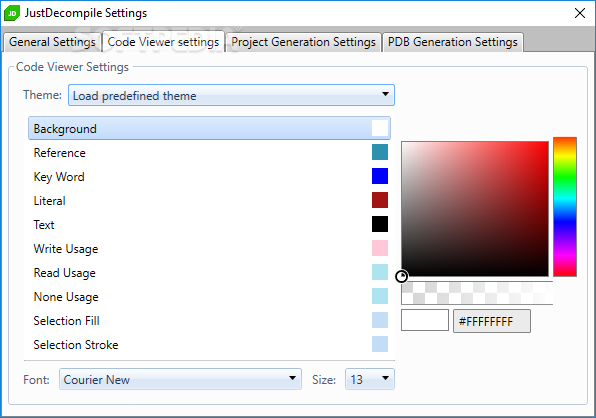Screen dimensions: 596x418
Task: Select the Background list item
Action: [209, 128]
